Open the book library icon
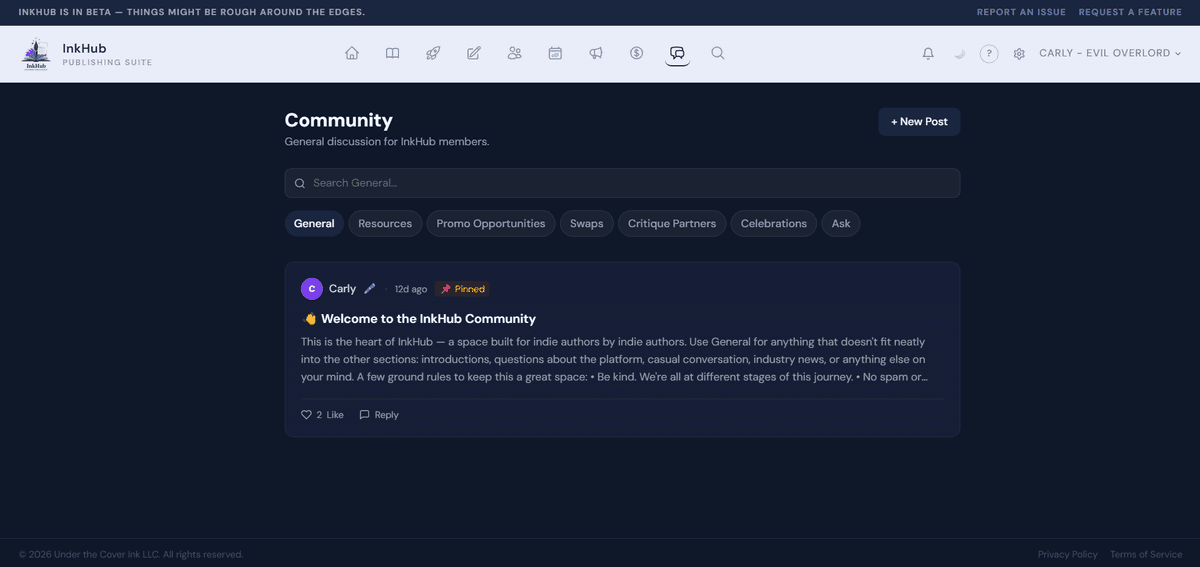This screenshot has height=567, width=1200. pyautogui.click(x=393, y=53)
